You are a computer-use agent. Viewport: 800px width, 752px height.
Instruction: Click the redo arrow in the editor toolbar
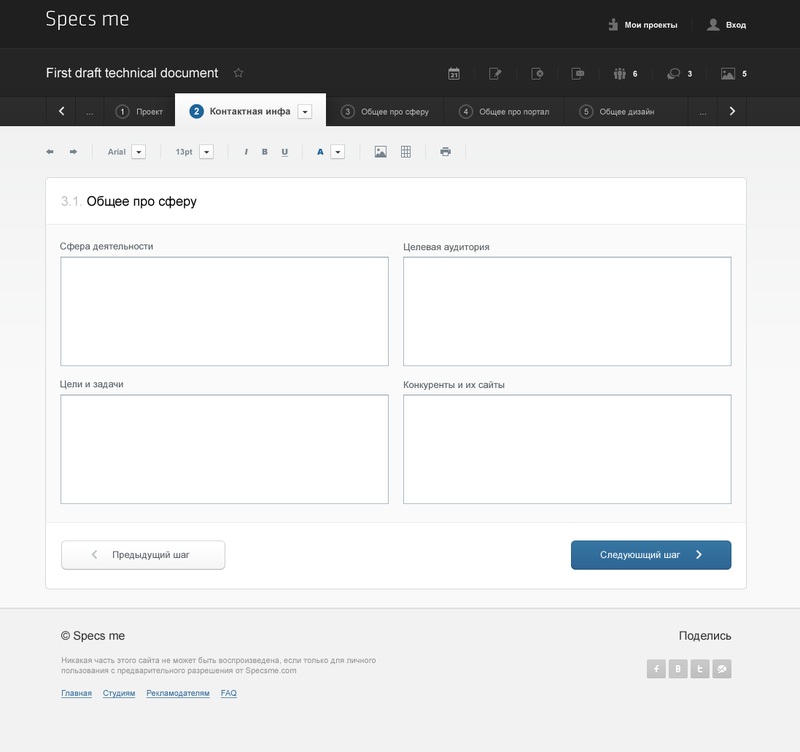73,152
